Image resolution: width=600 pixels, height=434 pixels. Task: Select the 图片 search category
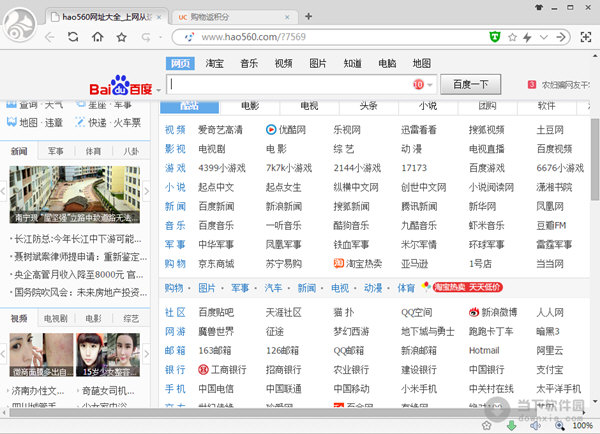tap(318, 63)
